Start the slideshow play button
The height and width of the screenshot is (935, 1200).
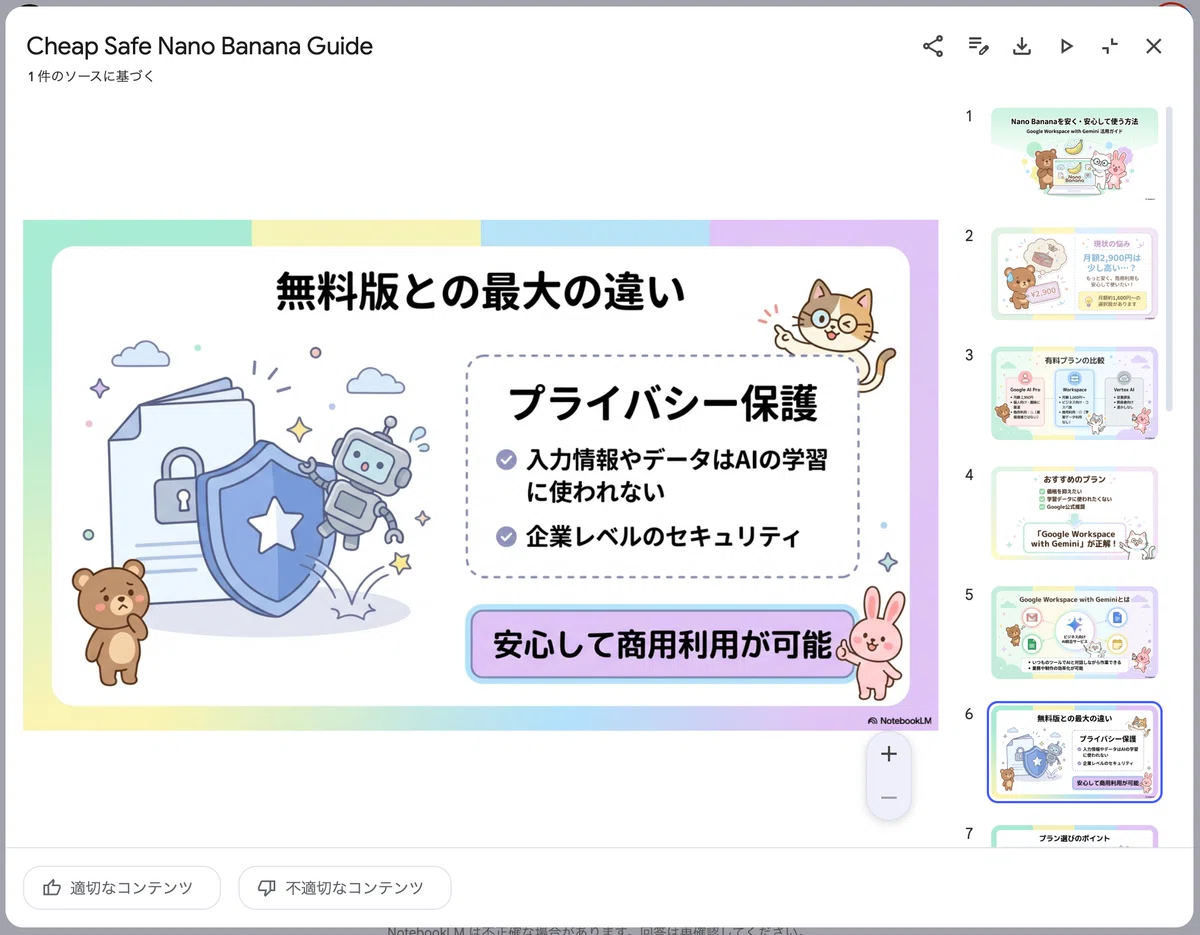pos(1066,46)
